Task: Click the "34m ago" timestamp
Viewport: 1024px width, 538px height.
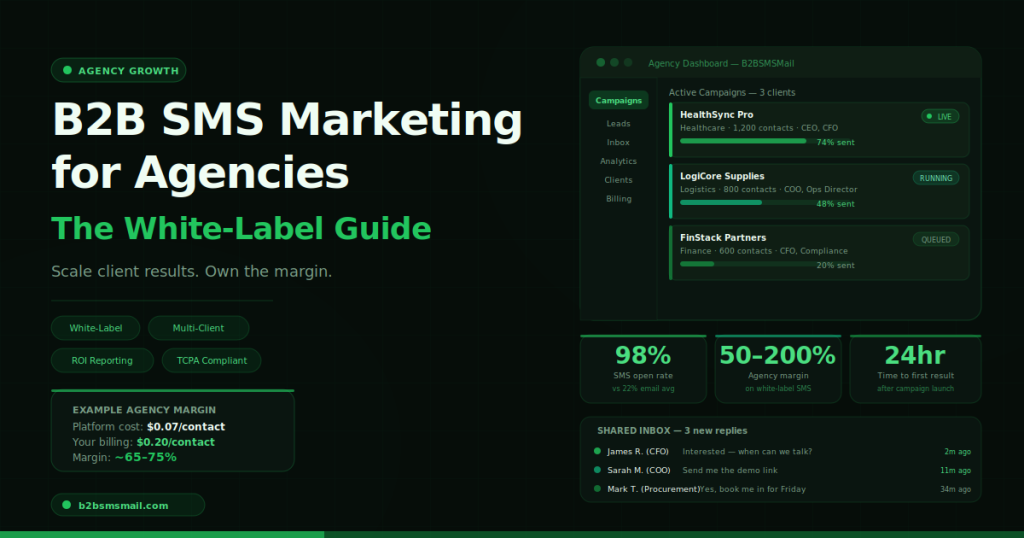Action: 955,490
